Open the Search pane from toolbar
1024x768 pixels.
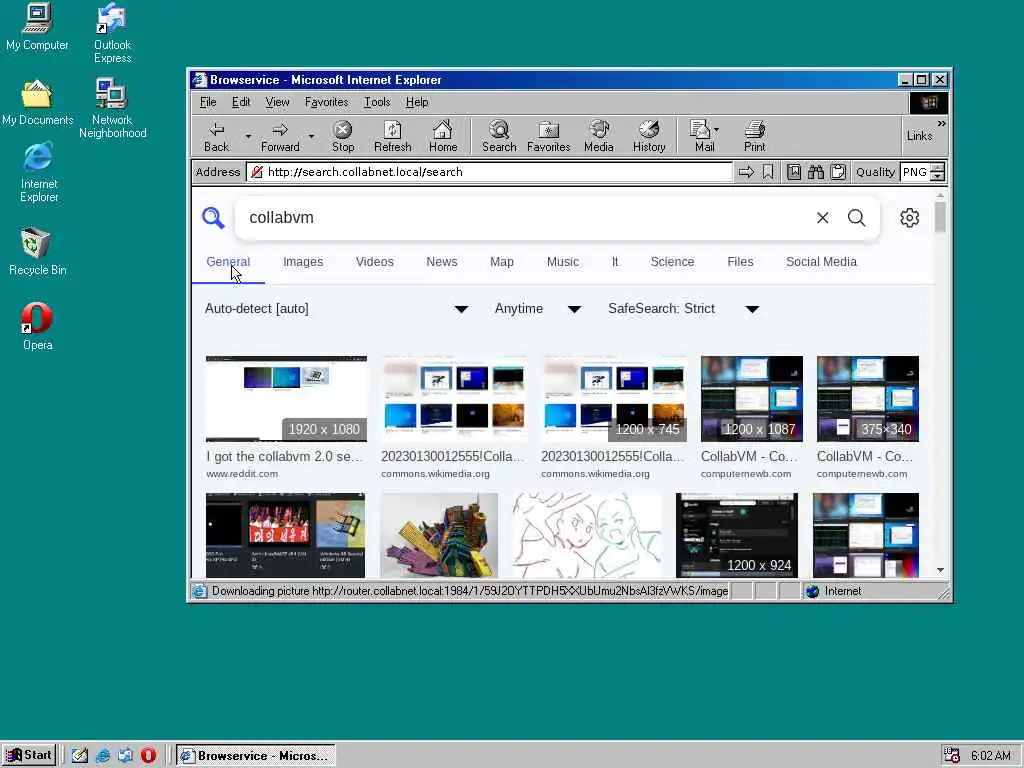click(499, 136)
